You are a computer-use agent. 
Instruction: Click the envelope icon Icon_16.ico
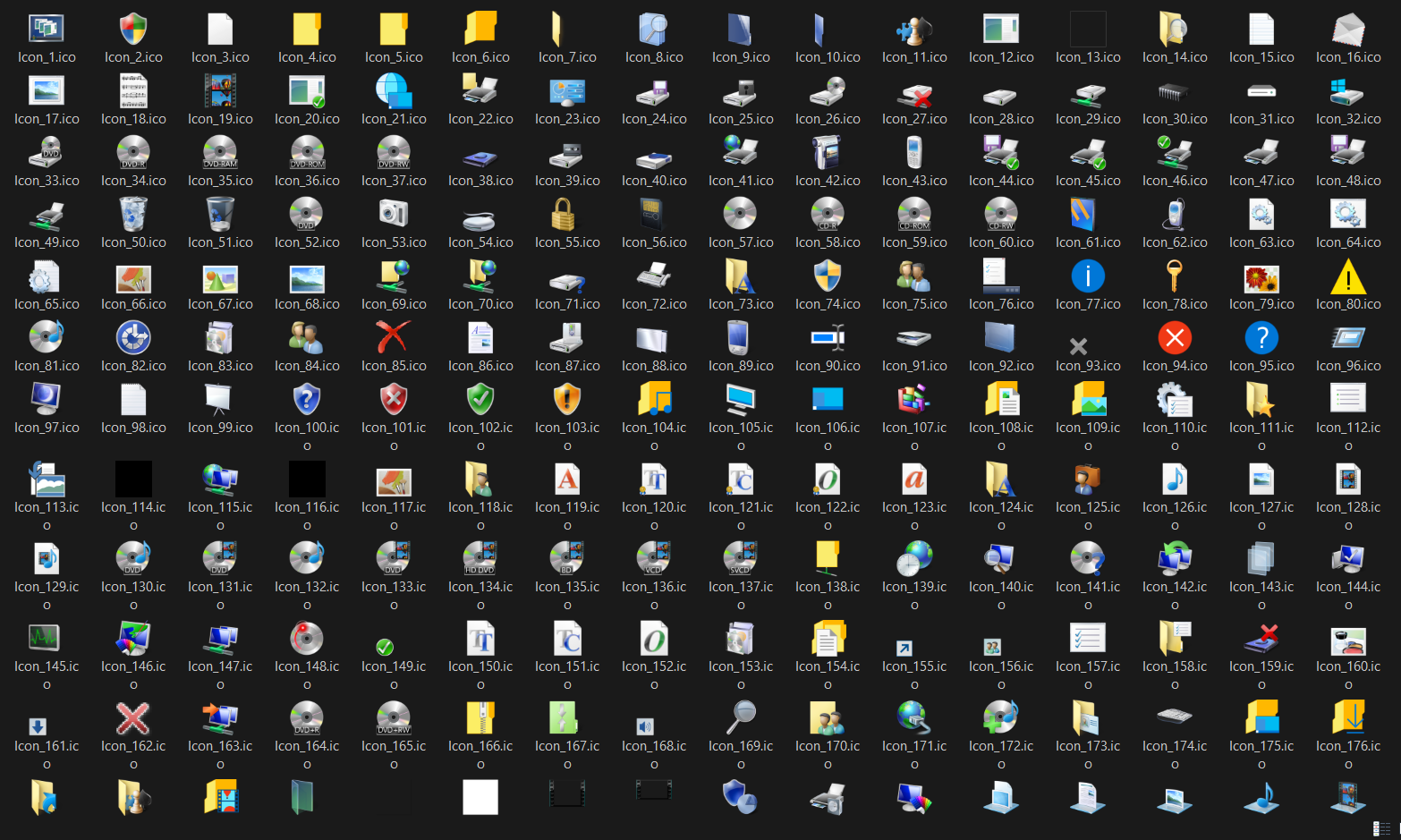(x=1348, y=30)
